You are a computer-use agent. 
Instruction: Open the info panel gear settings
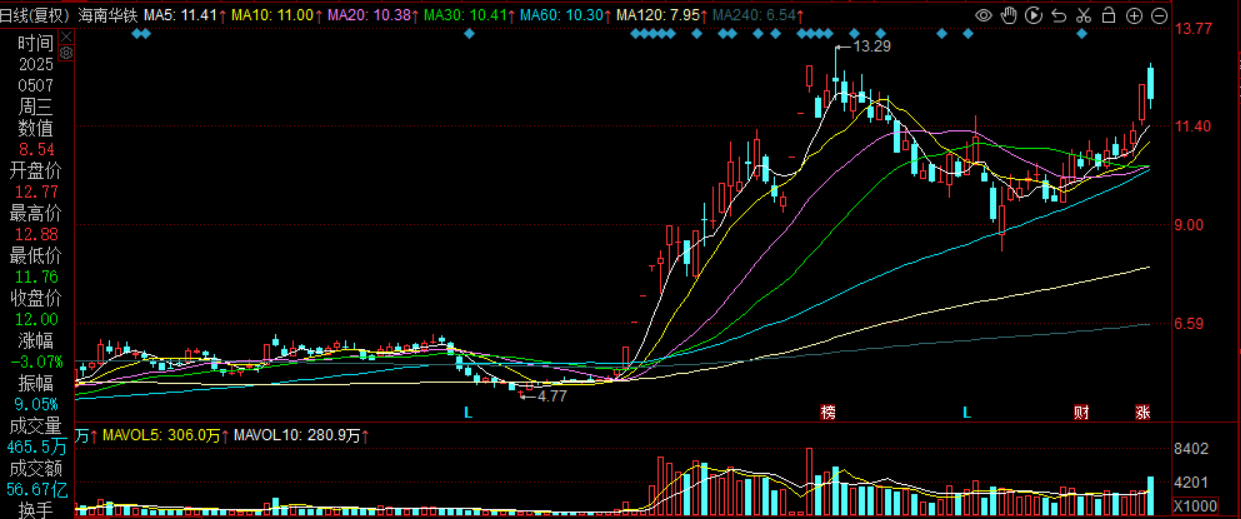click(x=66, y=54)
